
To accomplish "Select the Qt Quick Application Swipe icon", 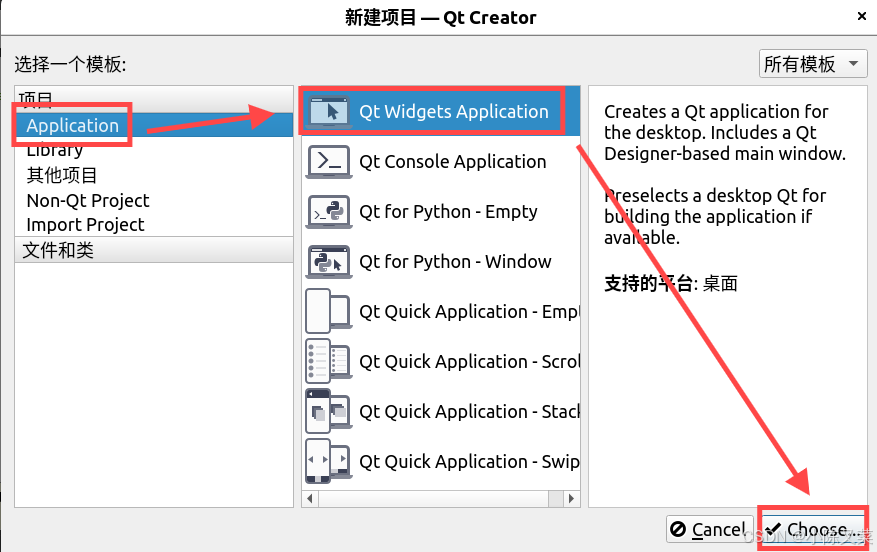I will point(329,461).
